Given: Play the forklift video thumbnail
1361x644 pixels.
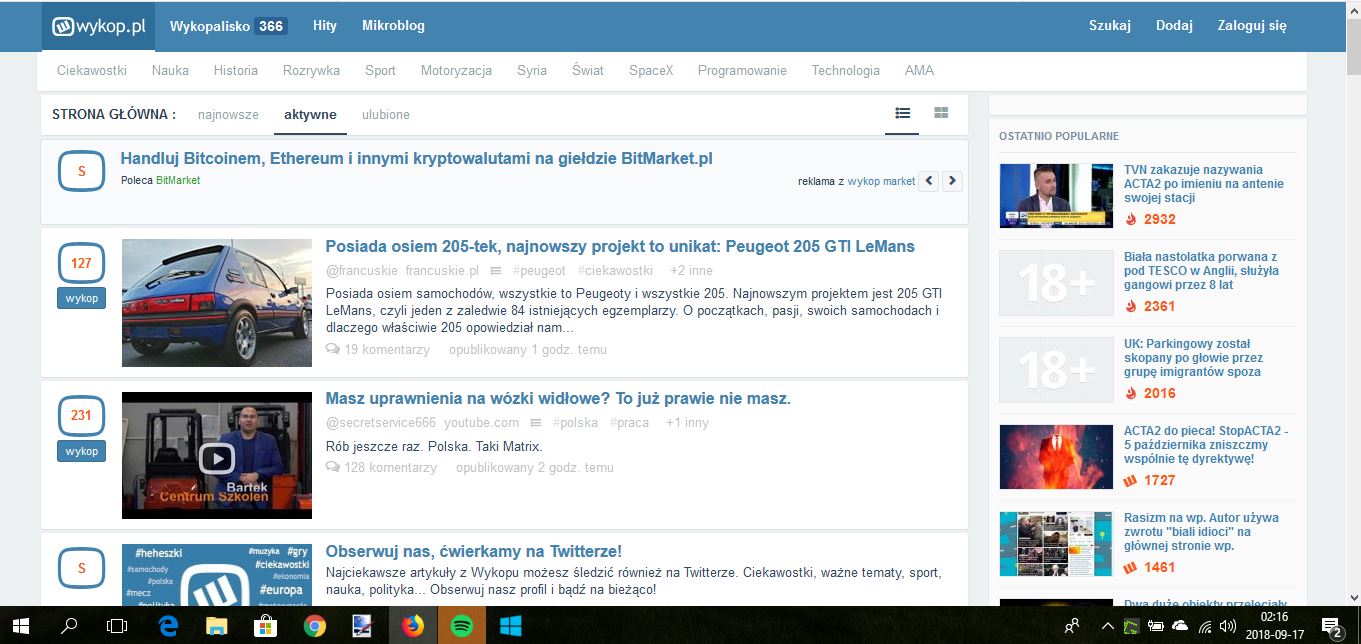Looking at the screenshot, I should tap(216, 457).
